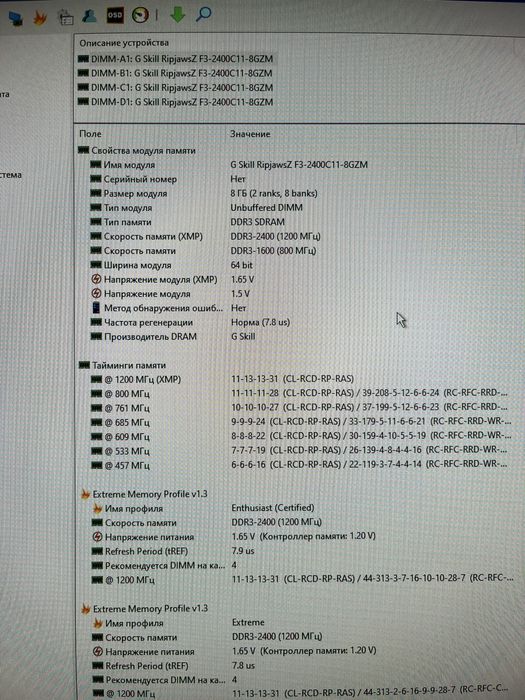Select the @ 533 МГц timing row
Viewport: 525px width, 700px height.
click(300, 451)
